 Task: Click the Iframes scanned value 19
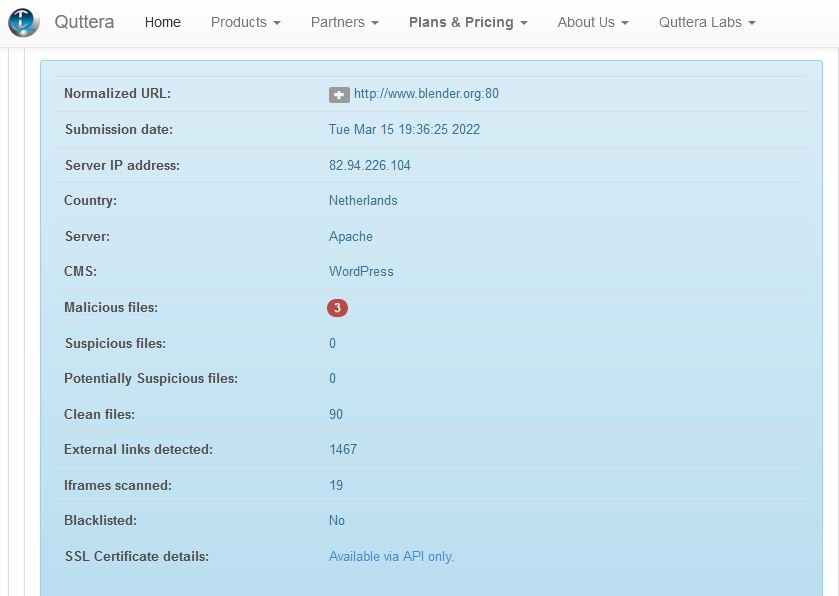336,486
